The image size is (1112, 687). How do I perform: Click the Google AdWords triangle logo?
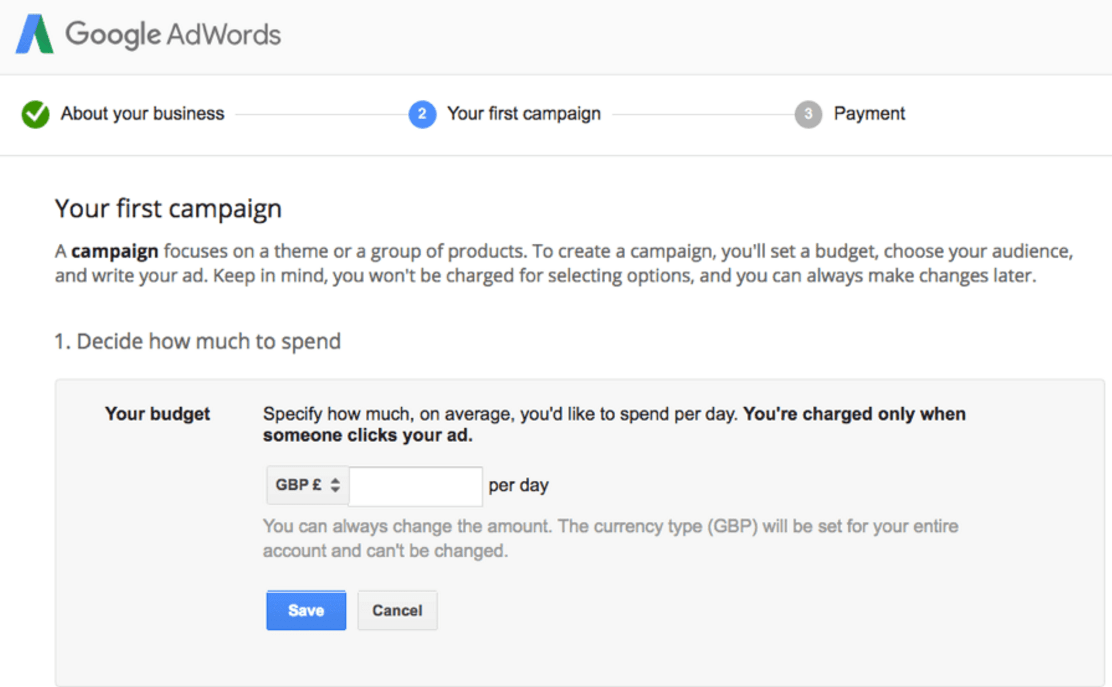(34, 35)
